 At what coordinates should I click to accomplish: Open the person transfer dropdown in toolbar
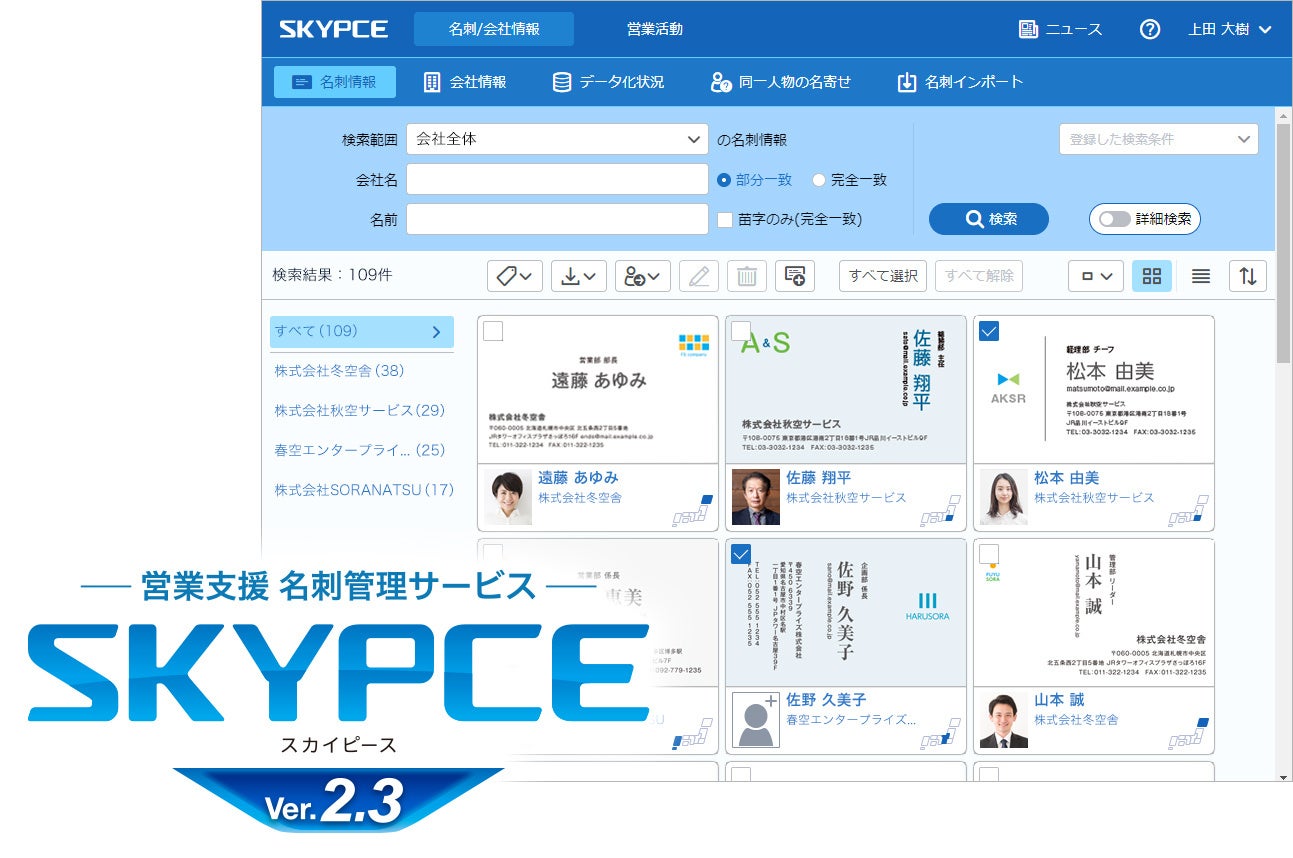point(643,276)
